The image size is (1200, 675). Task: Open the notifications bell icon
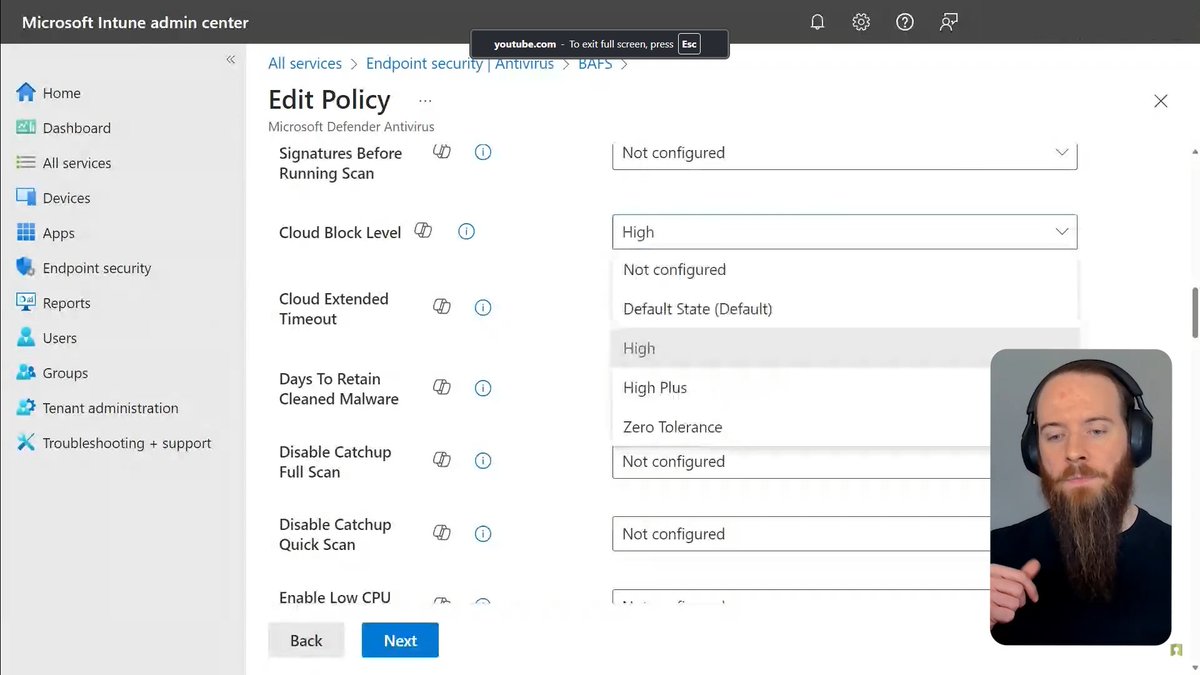(x=817, y=22)
